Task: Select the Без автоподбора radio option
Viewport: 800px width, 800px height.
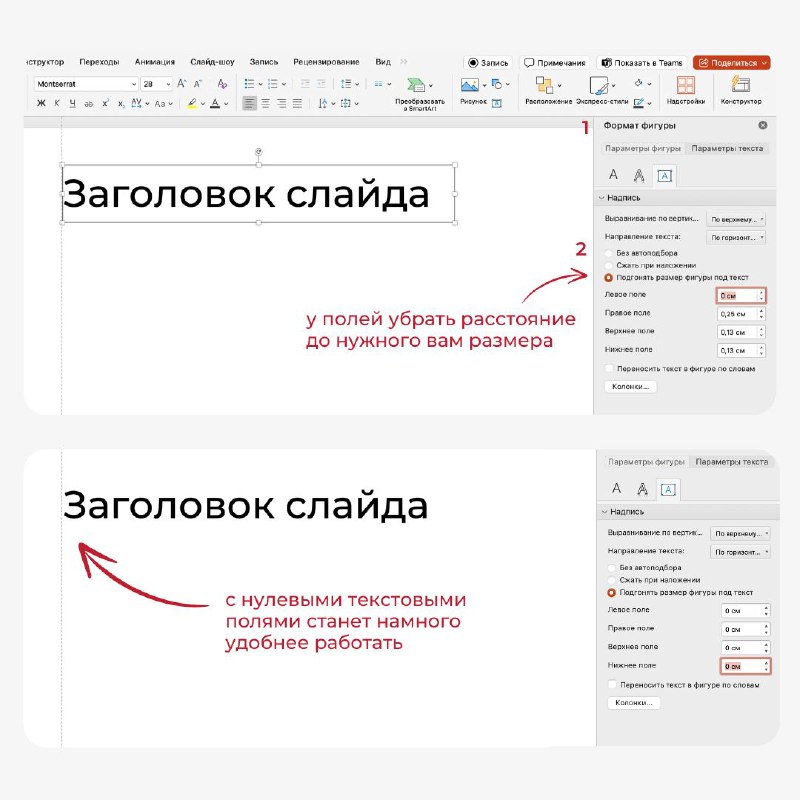Action: point(608,253)
